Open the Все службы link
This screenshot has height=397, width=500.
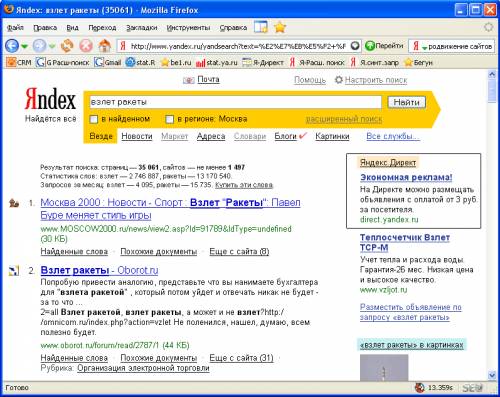point(393,136)
